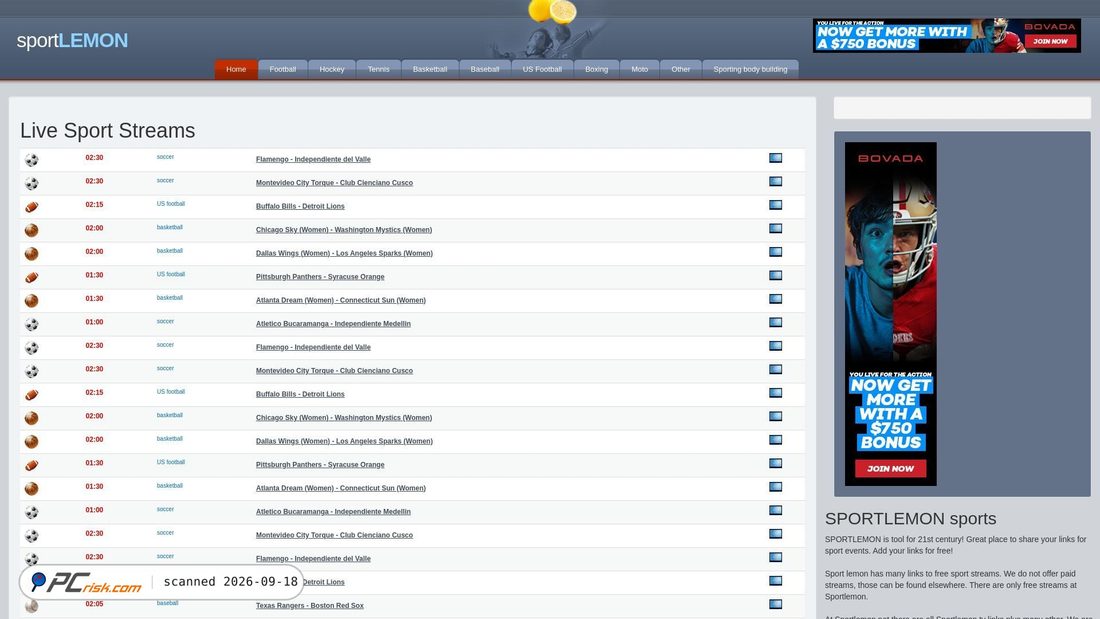
Task: Open the last Flamengo - Independiente del Valle link
Action: pos(313,559)
